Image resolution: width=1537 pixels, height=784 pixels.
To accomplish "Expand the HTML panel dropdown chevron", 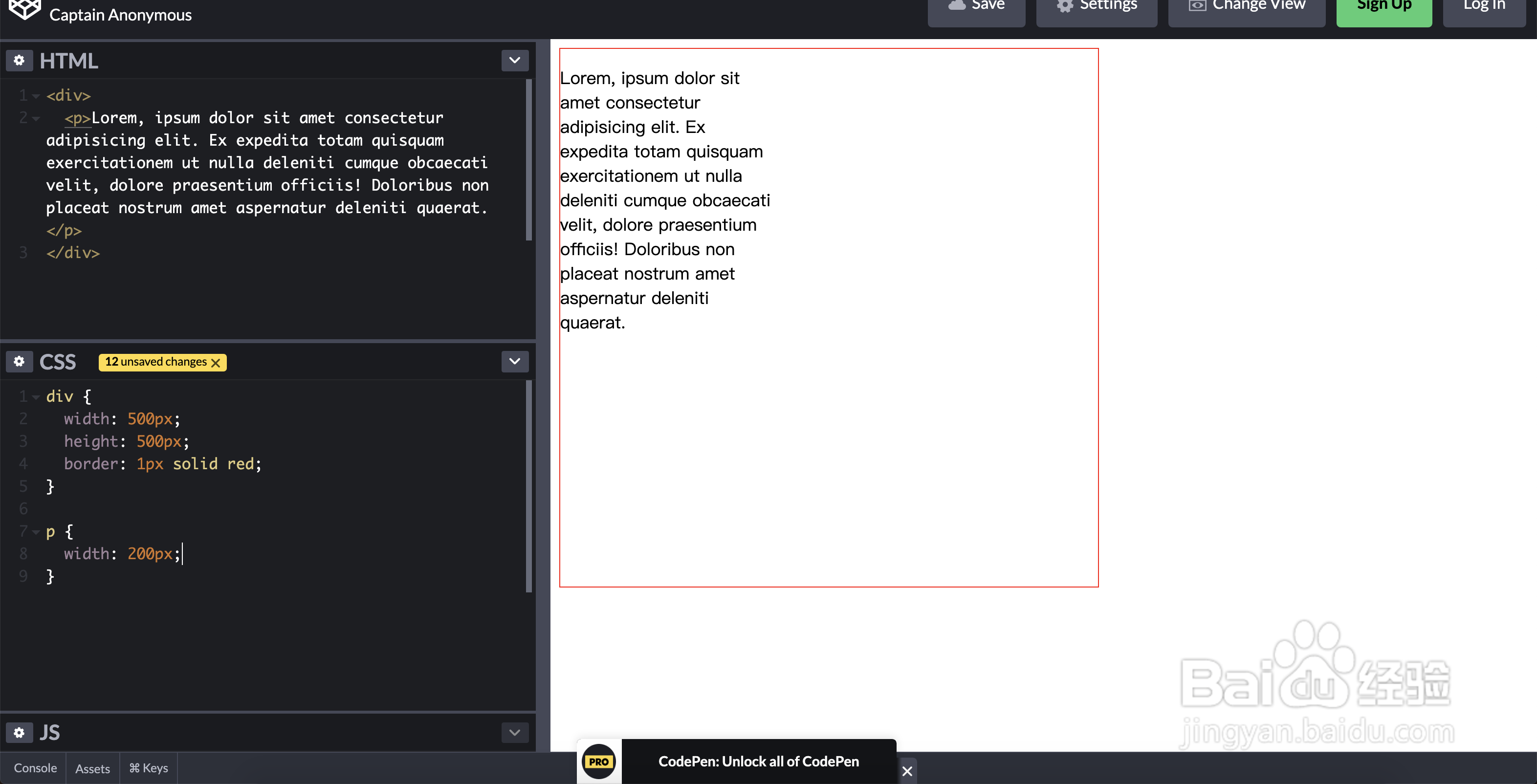I will [x=515, y=60].
